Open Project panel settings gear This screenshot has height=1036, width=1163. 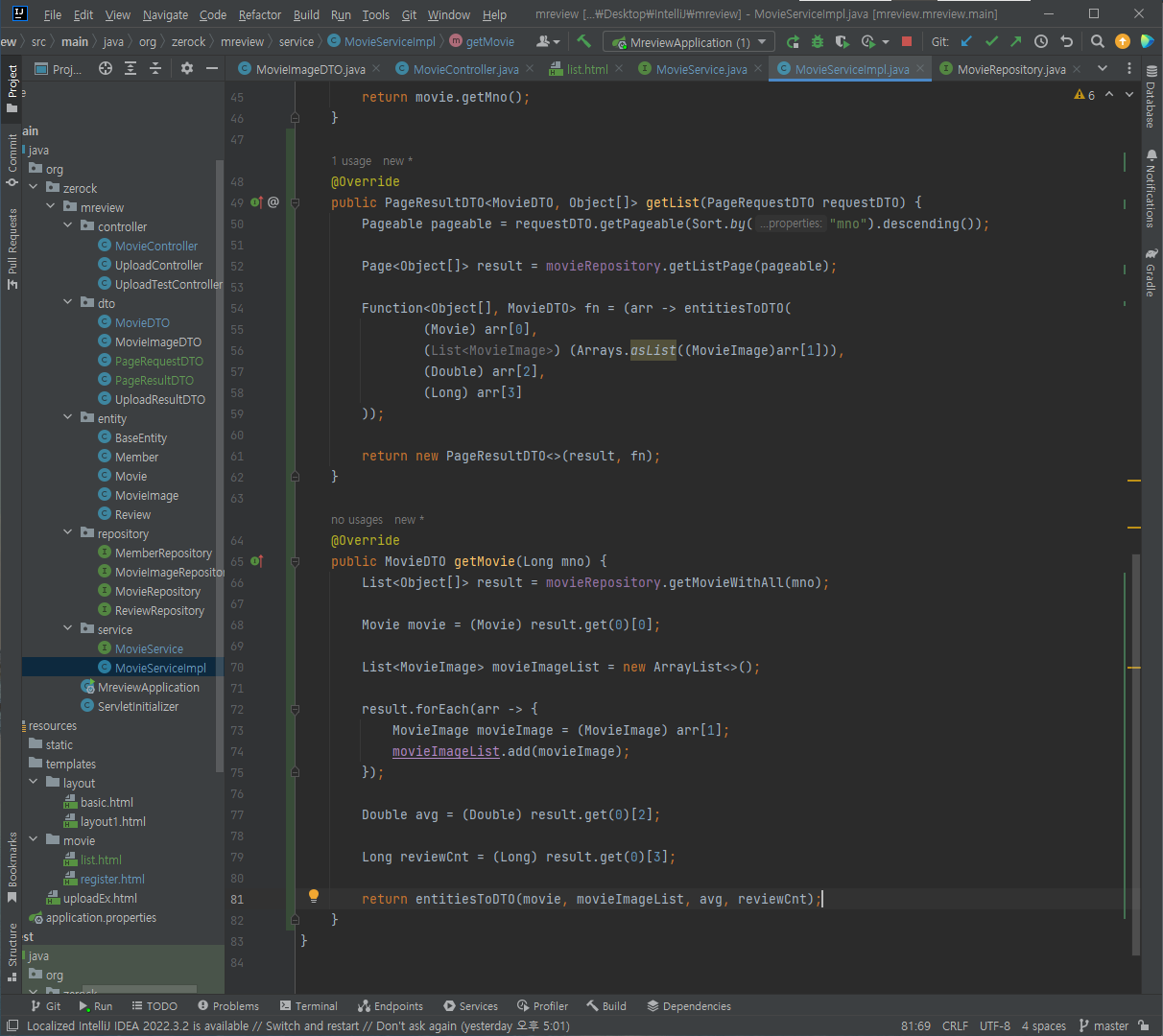(x=187, y=68)
